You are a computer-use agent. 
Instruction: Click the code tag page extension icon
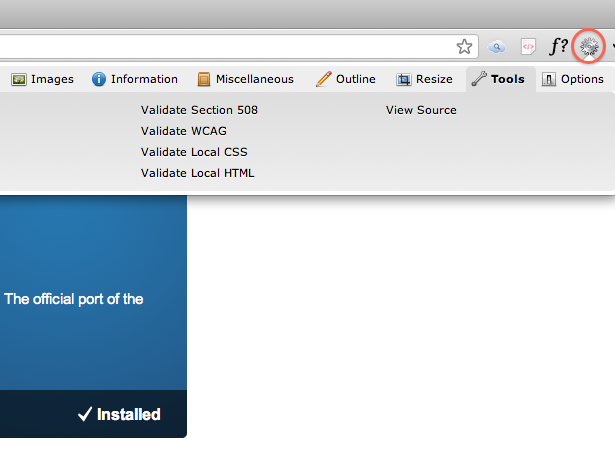(528, 47)
